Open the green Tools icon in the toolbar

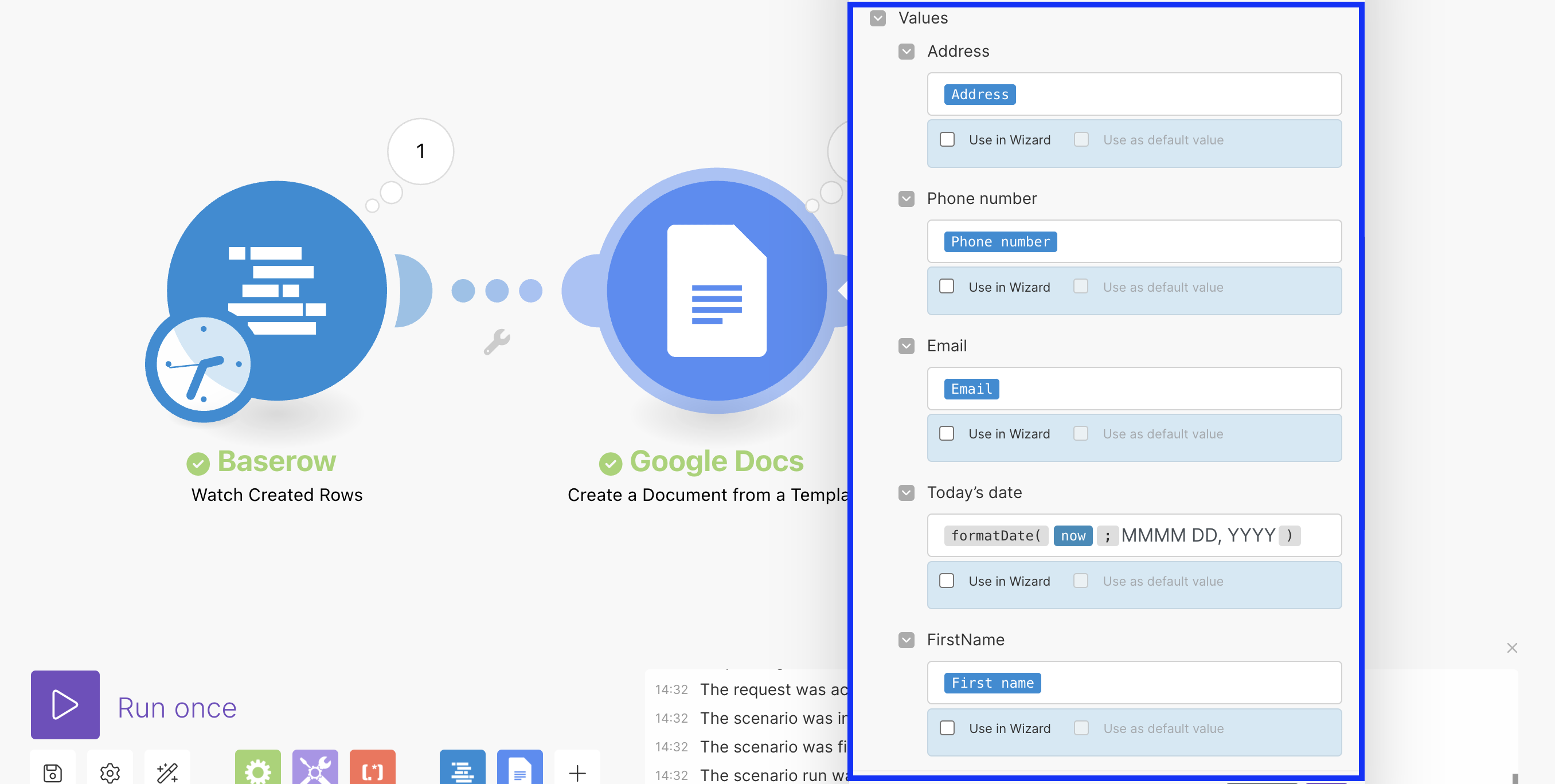coord(259,773)
